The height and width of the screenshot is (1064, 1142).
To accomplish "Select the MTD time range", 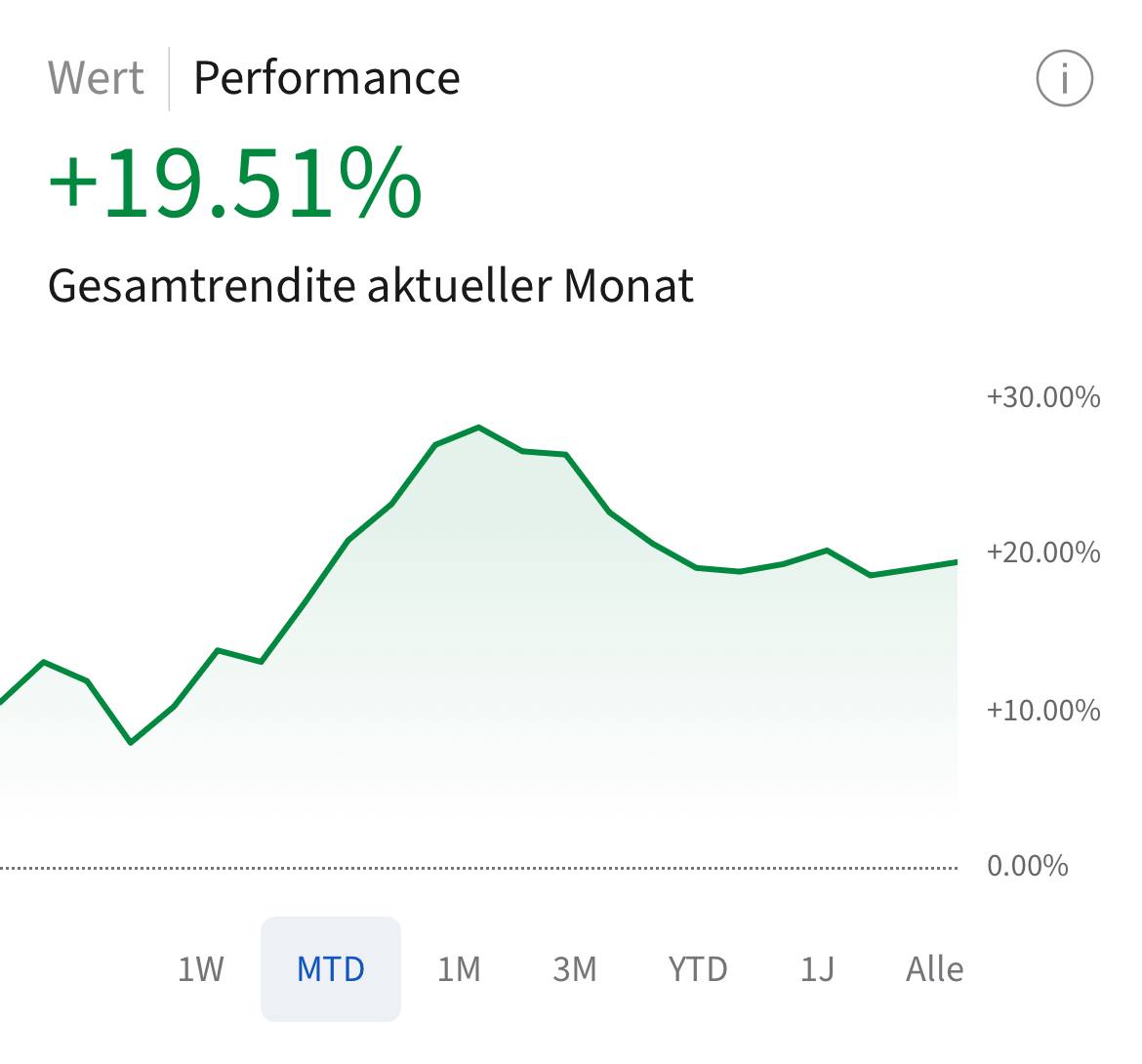I will (x=331, y=969).
